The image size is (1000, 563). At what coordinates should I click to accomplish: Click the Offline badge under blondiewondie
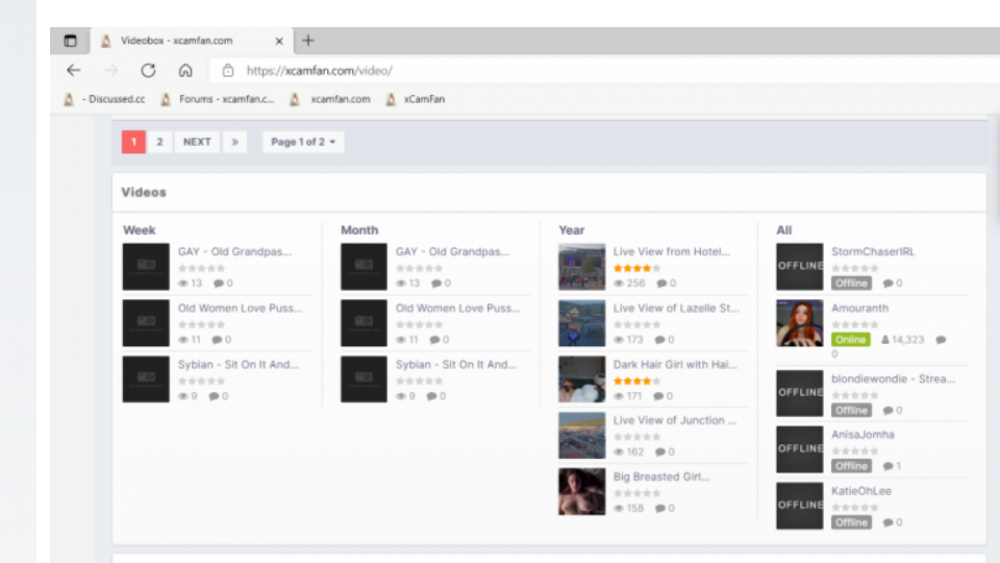851,411
